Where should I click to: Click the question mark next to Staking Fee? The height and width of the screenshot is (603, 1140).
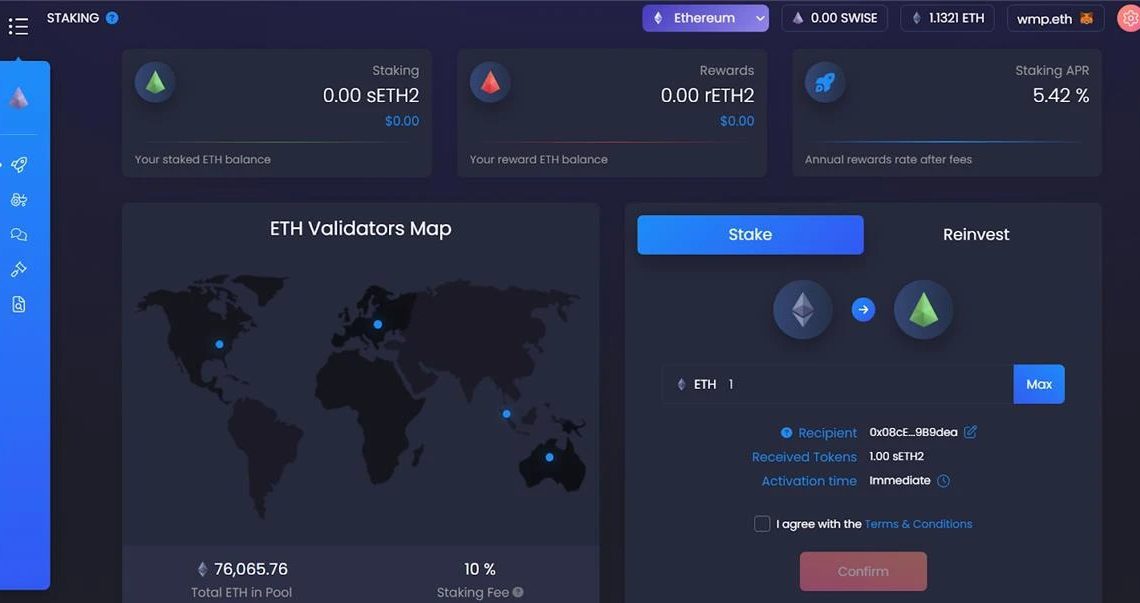click(x=518, y=592)
